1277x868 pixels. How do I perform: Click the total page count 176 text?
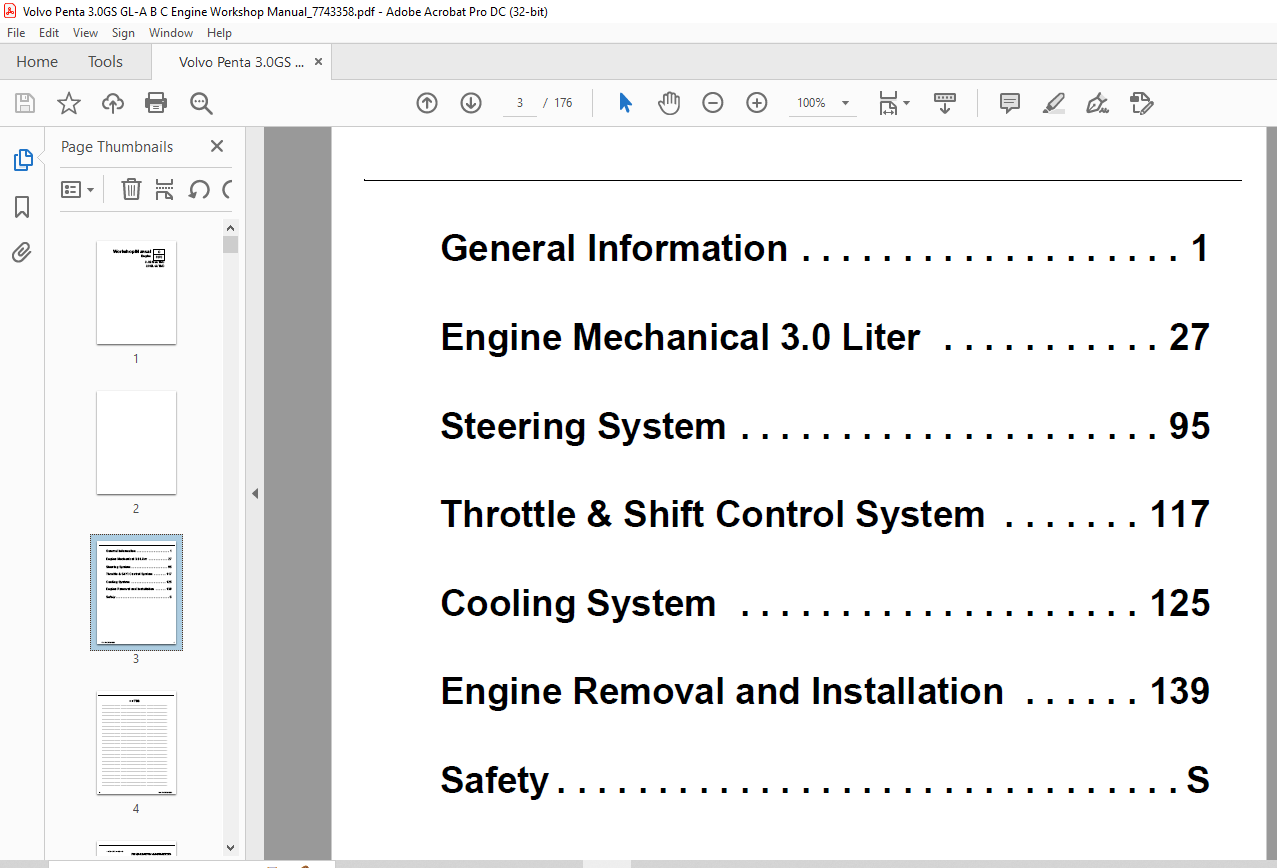[563, 103]
